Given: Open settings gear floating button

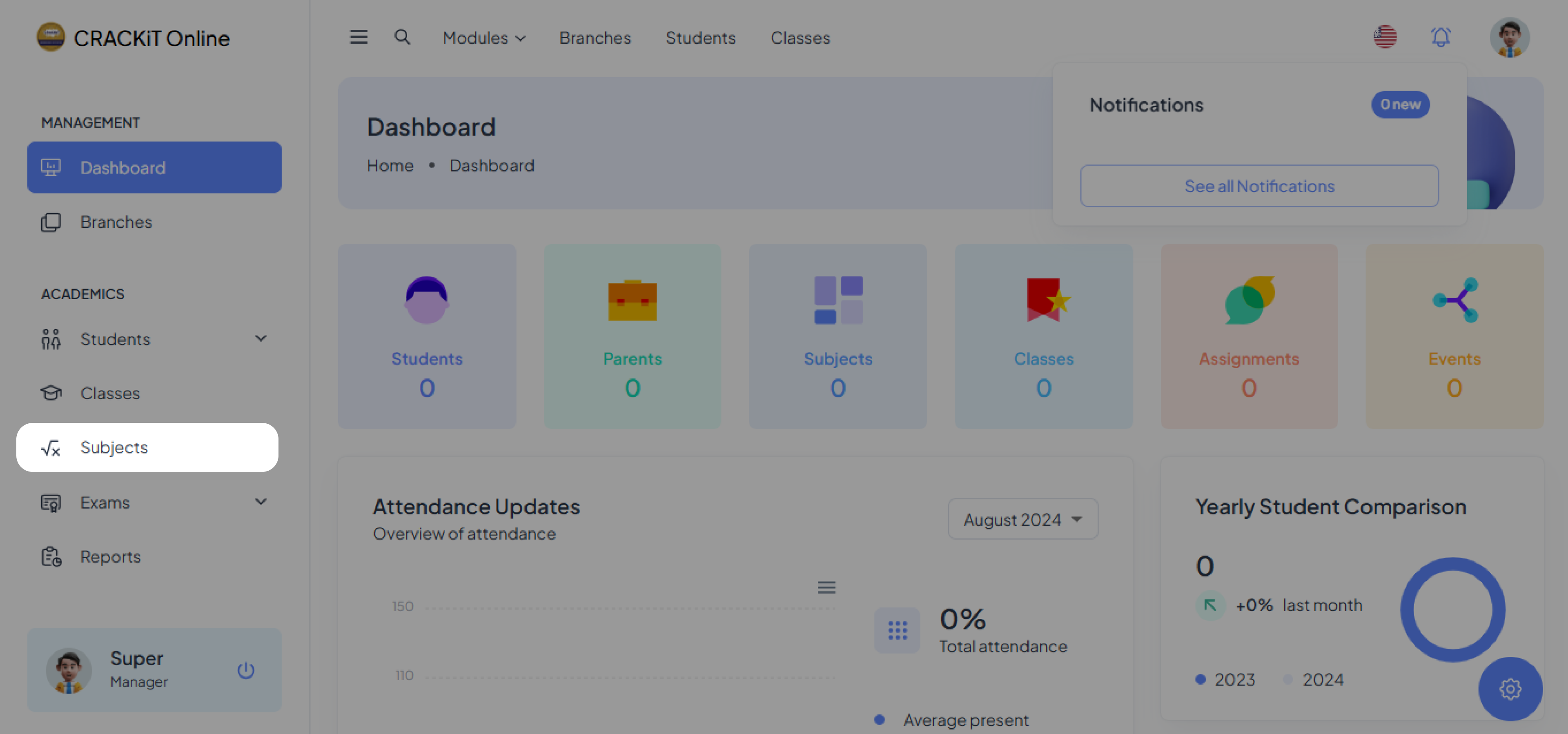Looking at the screenshot, I should tap(1510, 689).
